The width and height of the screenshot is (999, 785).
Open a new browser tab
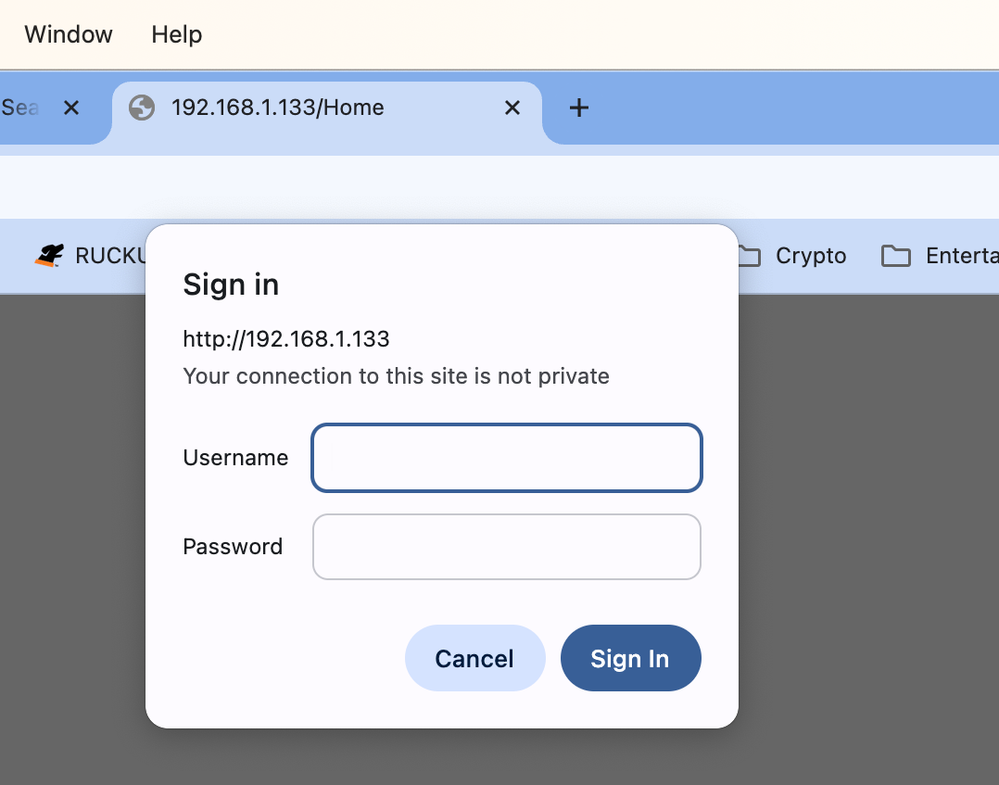click(x=578, y=108)
